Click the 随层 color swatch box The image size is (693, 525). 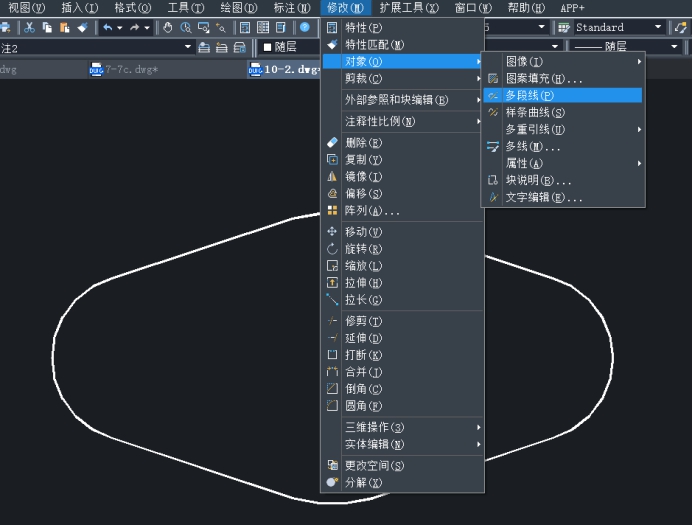coord(268,47)
